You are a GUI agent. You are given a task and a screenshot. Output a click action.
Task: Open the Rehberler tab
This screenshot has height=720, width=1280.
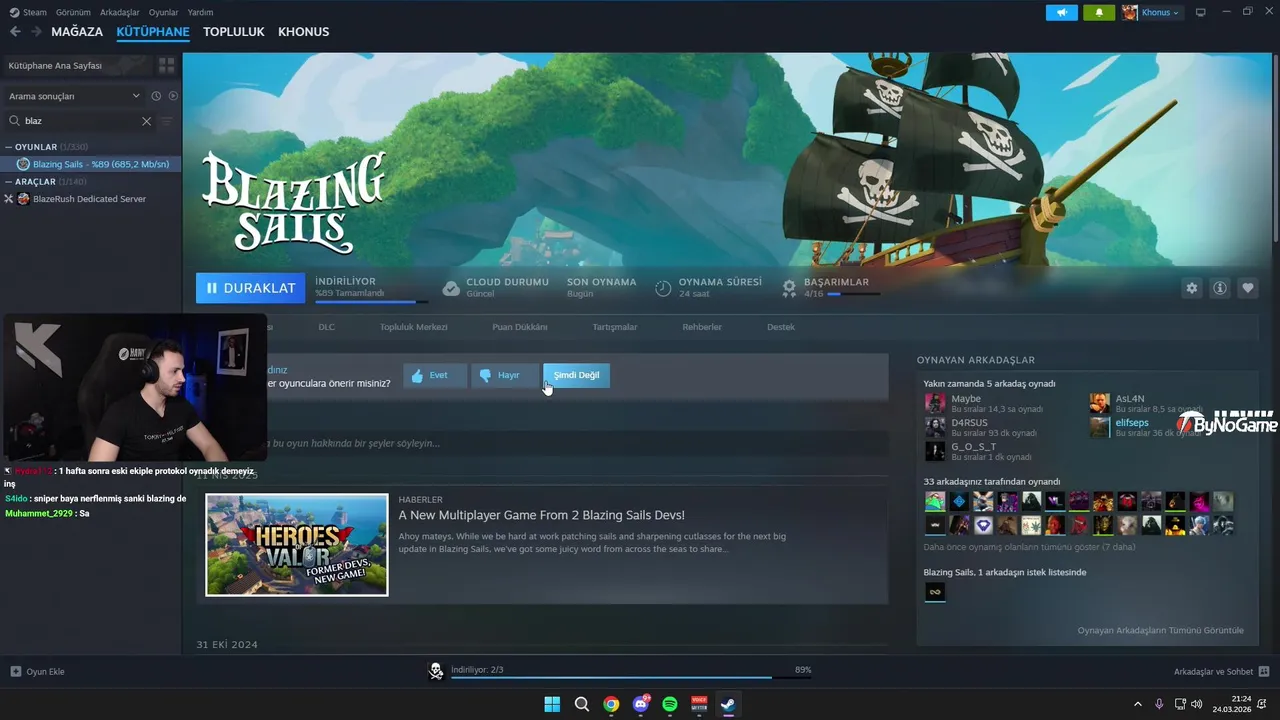point(702,327)
